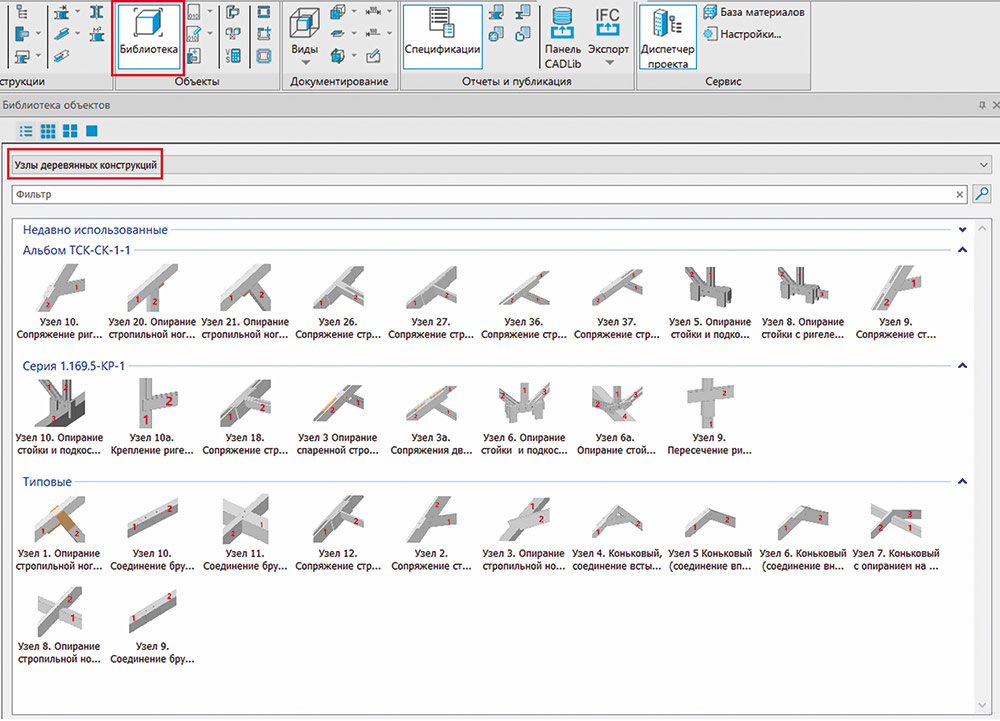Click the filter search magnifier icon

pos(982,194)
